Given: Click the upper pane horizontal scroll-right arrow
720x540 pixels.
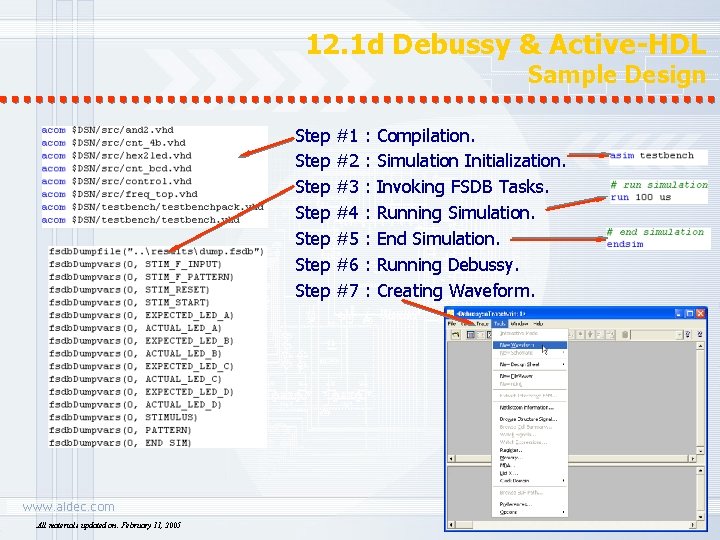Looking at the screenshot, I should coord(692,458).
